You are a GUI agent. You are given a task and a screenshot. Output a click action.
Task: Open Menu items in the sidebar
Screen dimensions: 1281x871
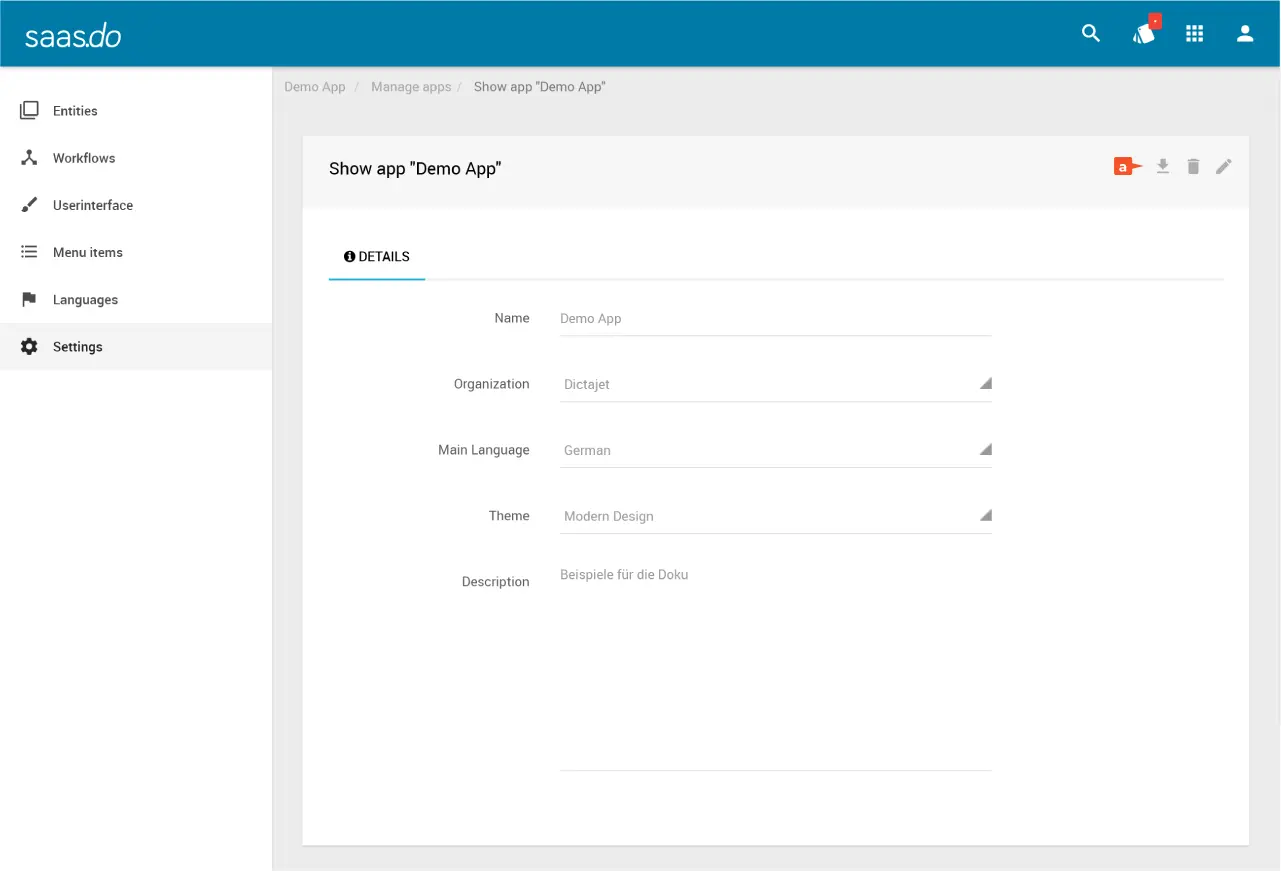(88, 252)
